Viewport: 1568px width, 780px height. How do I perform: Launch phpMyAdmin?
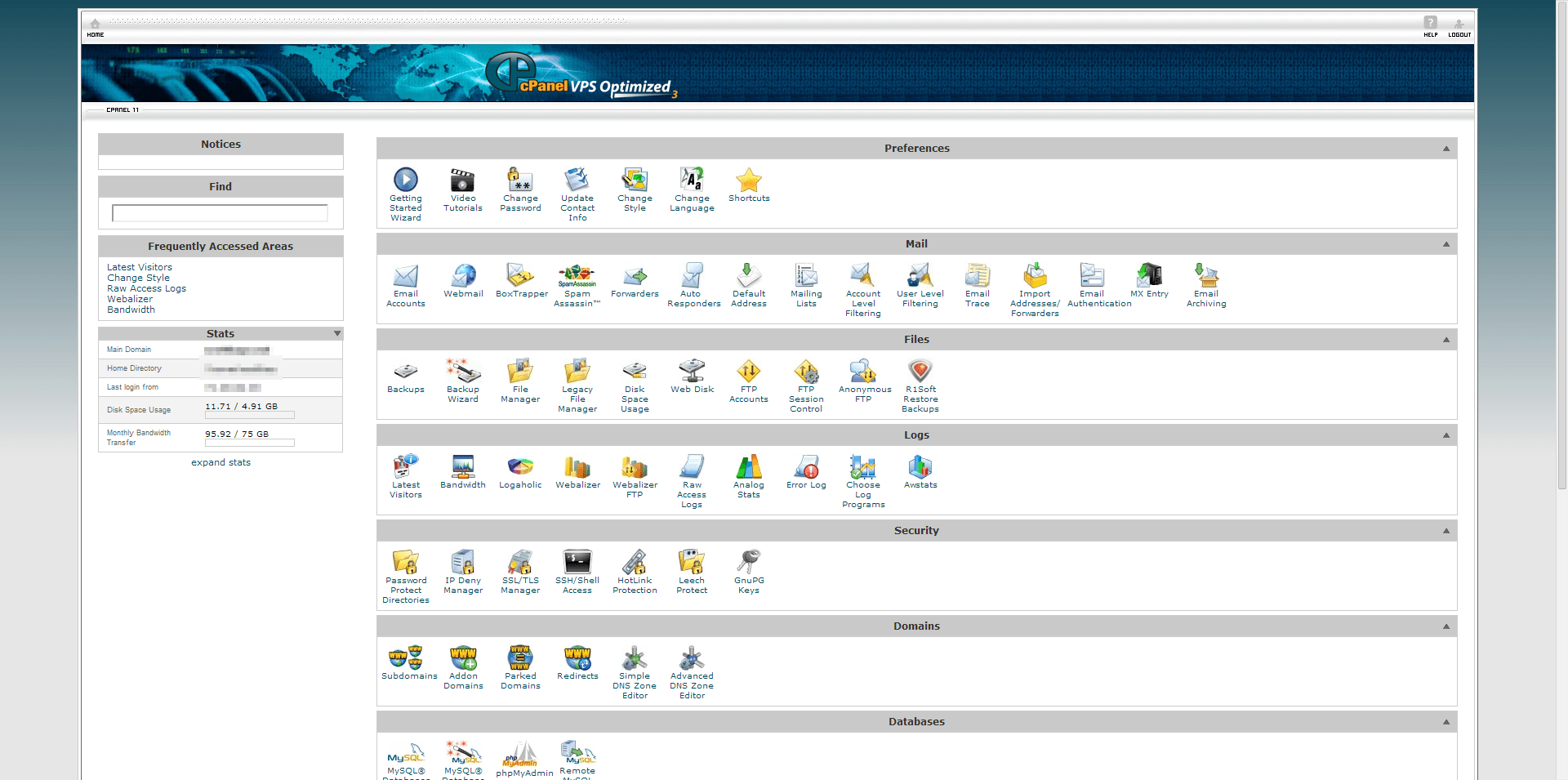(x=520, y=753)
